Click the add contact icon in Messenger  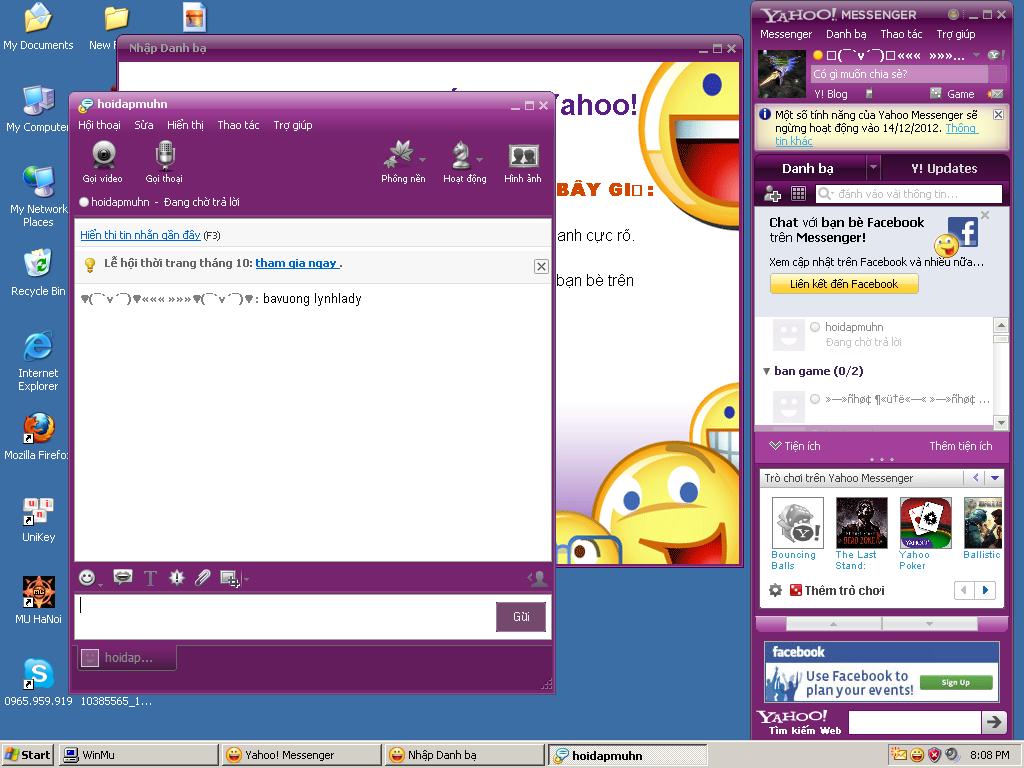[773, 194]
